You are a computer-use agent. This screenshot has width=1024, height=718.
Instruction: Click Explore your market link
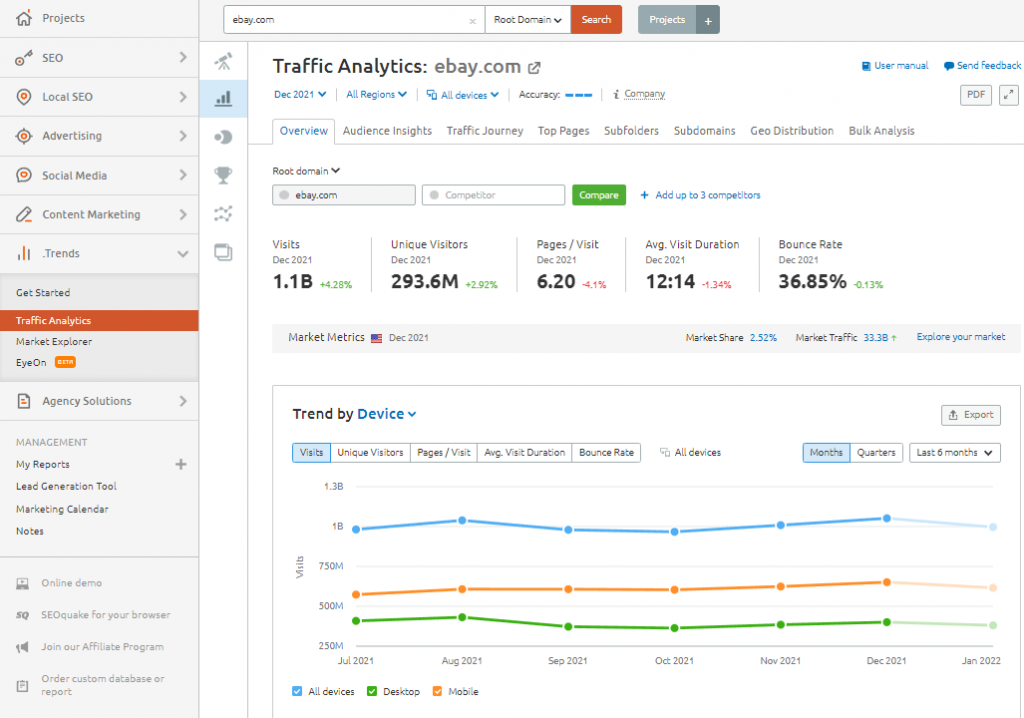click(961, 337)
